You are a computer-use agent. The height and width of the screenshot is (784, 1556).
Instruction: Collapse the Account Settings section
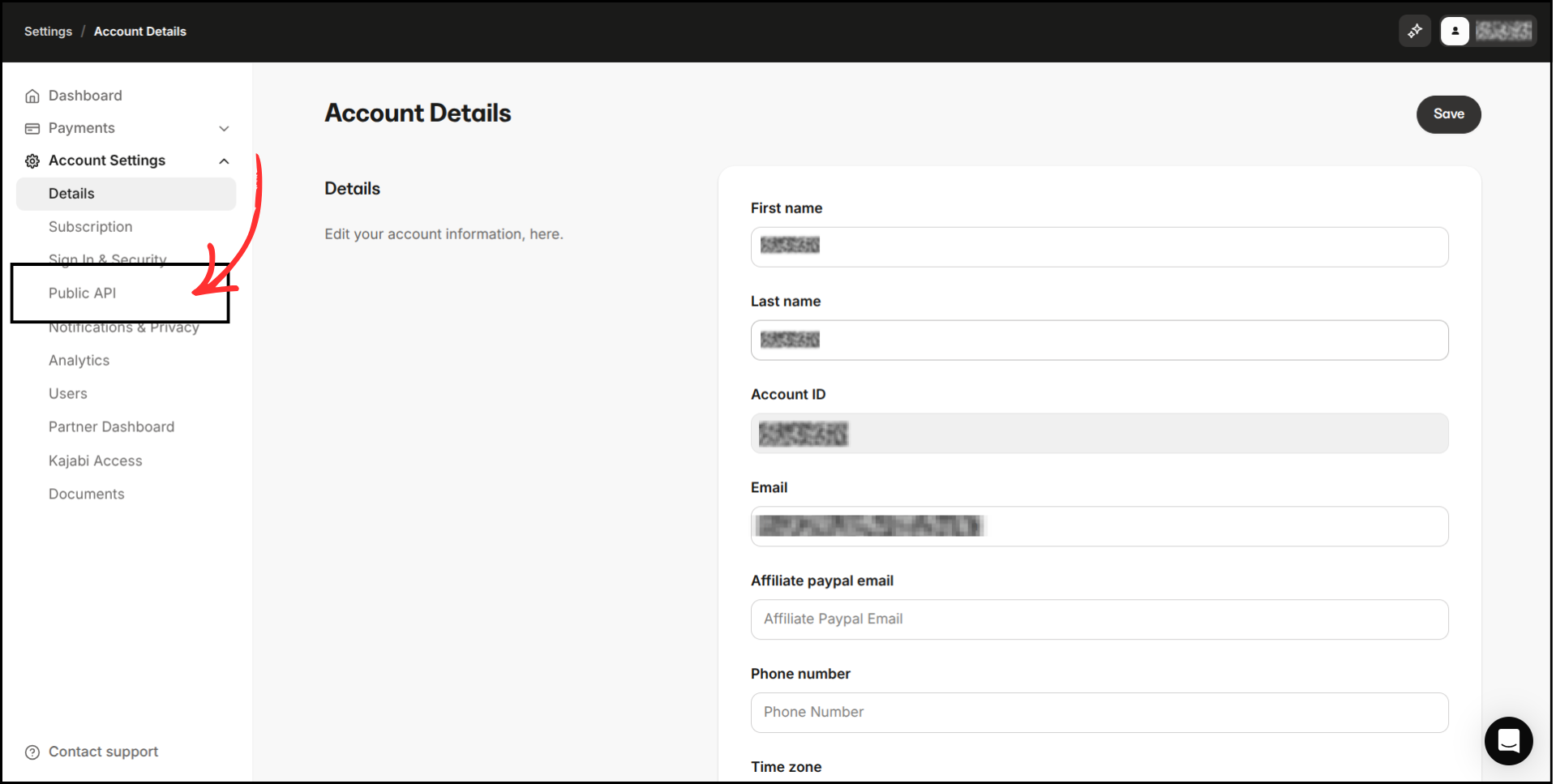coord(224,161)
